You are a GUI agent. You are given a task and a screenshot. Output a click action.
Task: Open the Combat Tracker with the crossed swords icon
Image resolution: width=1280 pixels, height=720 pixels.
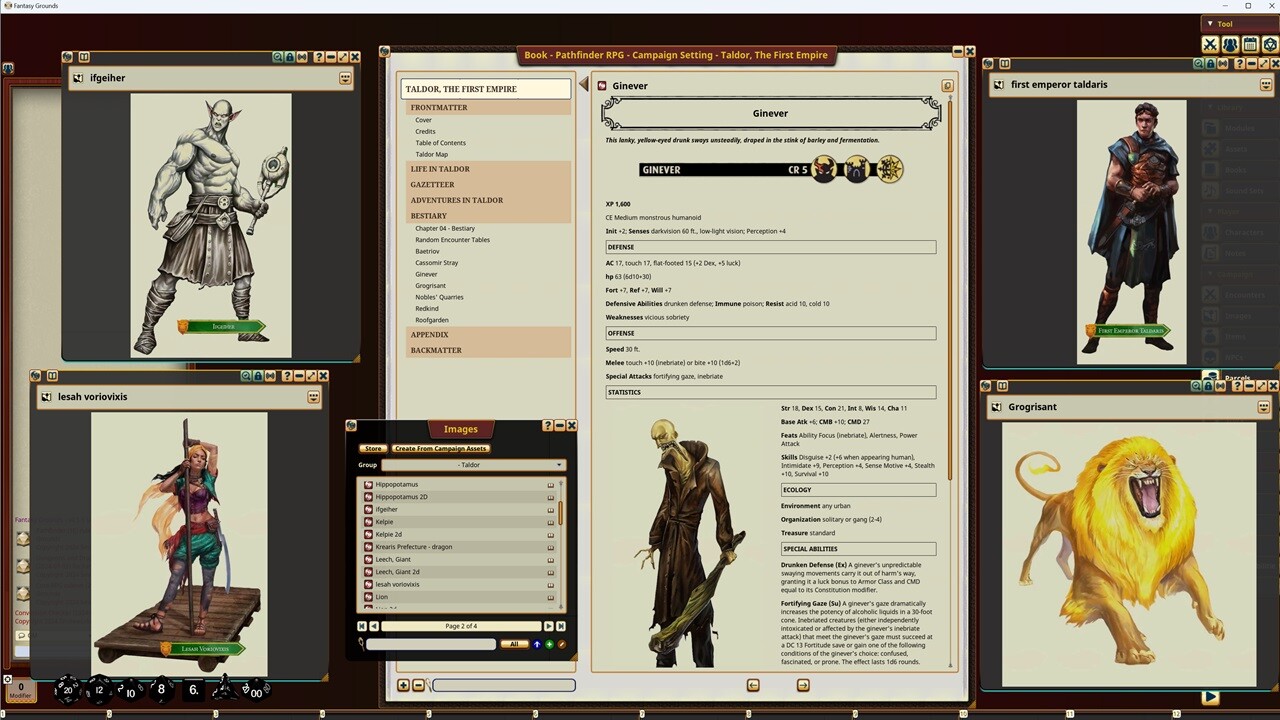[x=1211, y=44]
